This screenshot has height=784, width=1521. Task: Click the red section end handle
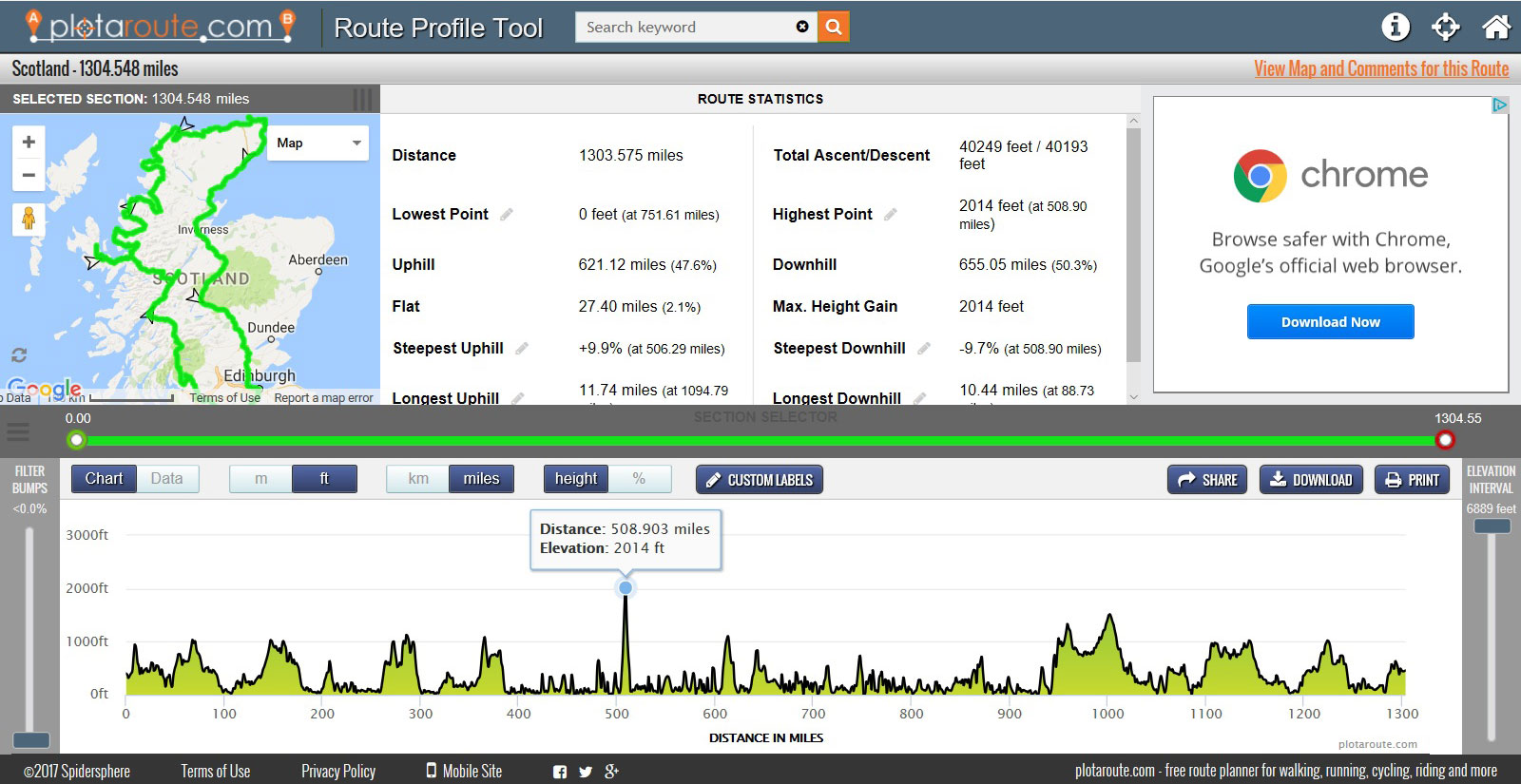(x=1445, y=439)
